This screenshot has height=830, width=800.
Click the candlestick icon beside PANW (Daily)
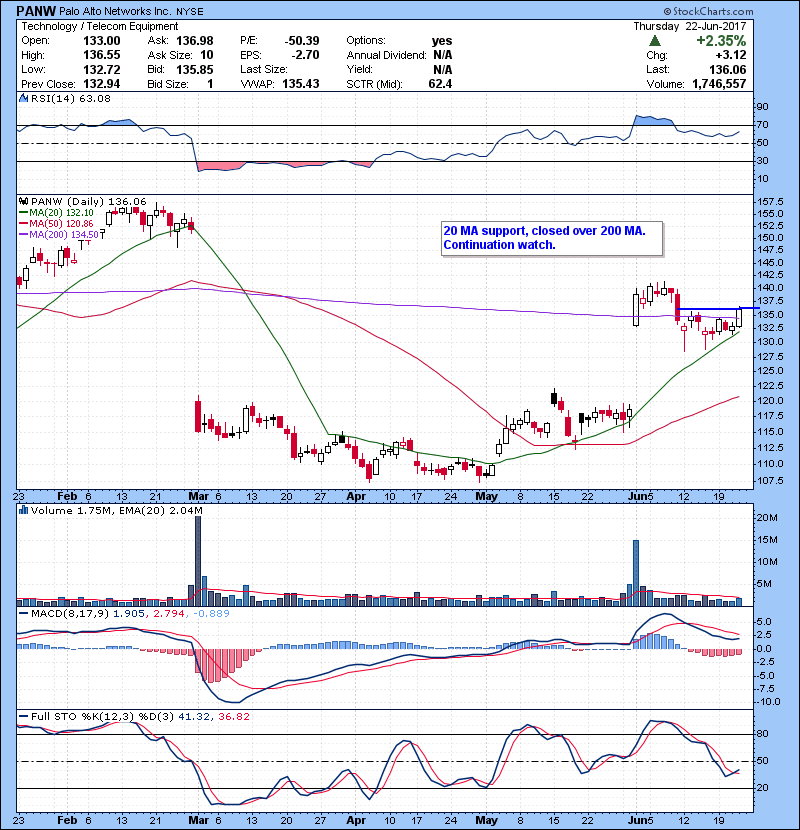coord(23,202)
